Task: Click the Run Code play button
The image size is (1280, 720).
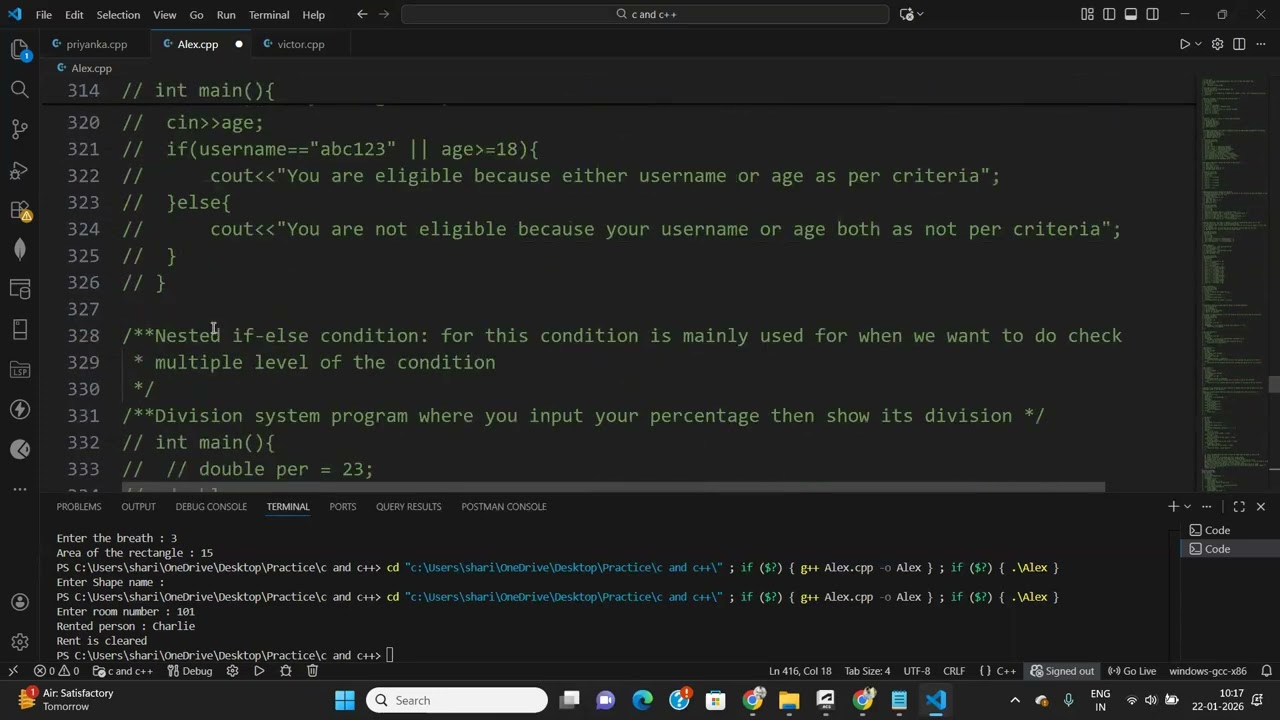Action: [1184, 44]
